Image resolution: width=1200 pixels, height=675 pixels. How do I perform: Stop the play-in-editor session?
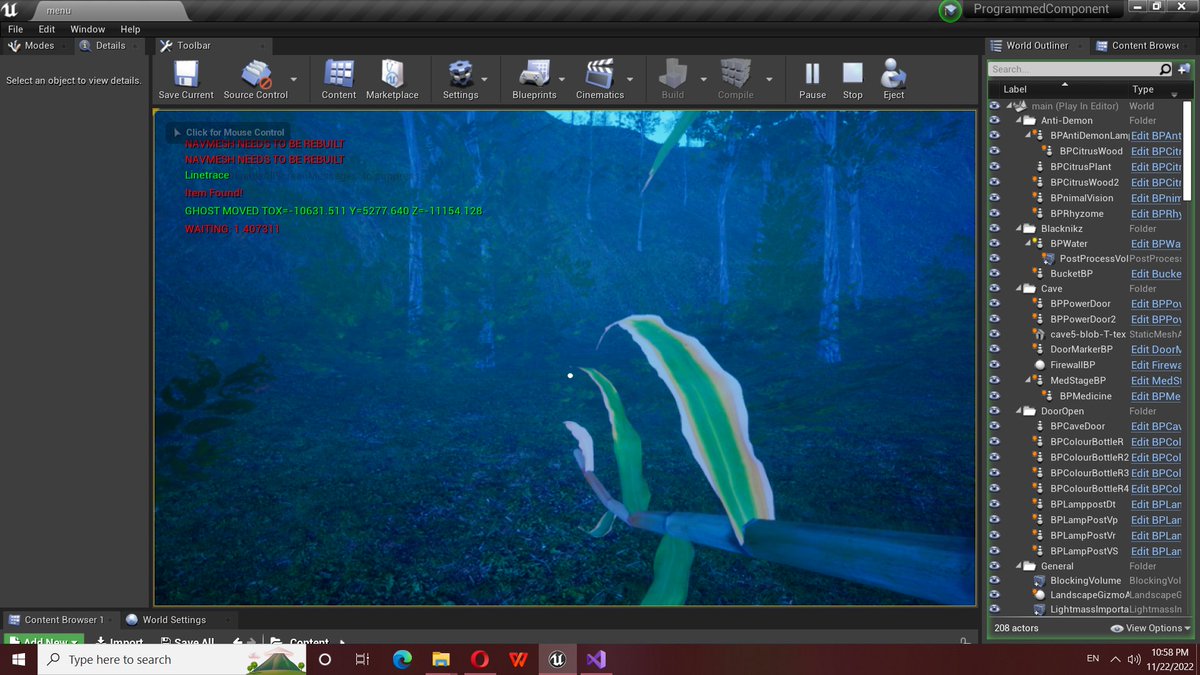[x=852, y=74]
